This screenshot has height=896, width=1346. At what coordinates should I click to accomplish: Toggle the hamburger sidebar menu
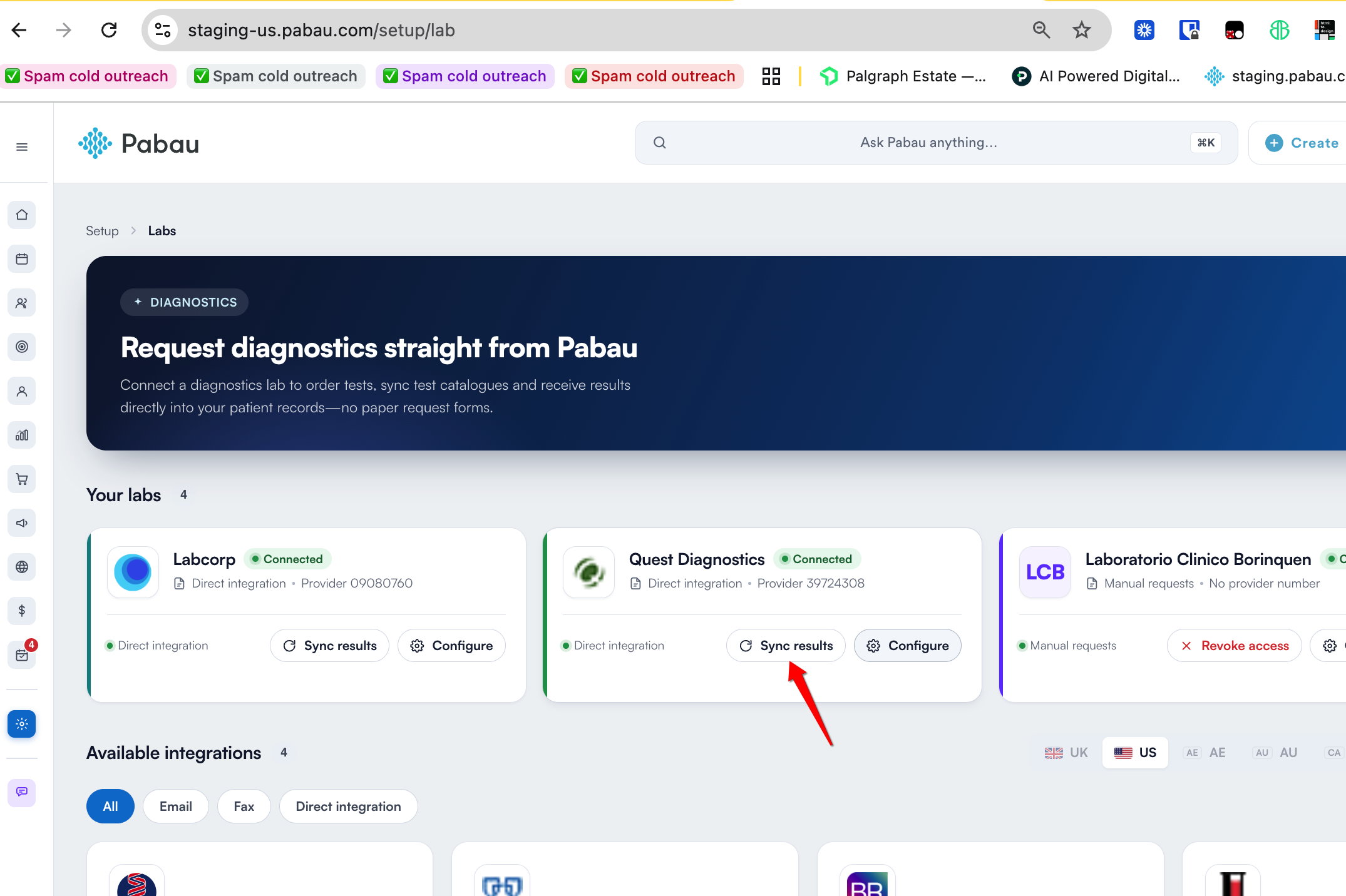tap(22, 147)
